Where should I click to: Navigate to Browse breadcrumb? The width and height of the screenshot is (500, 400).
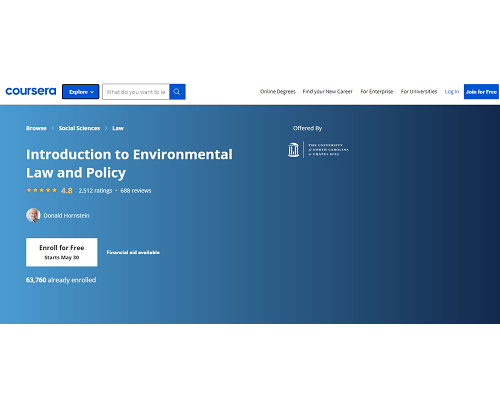click(36, 128)
